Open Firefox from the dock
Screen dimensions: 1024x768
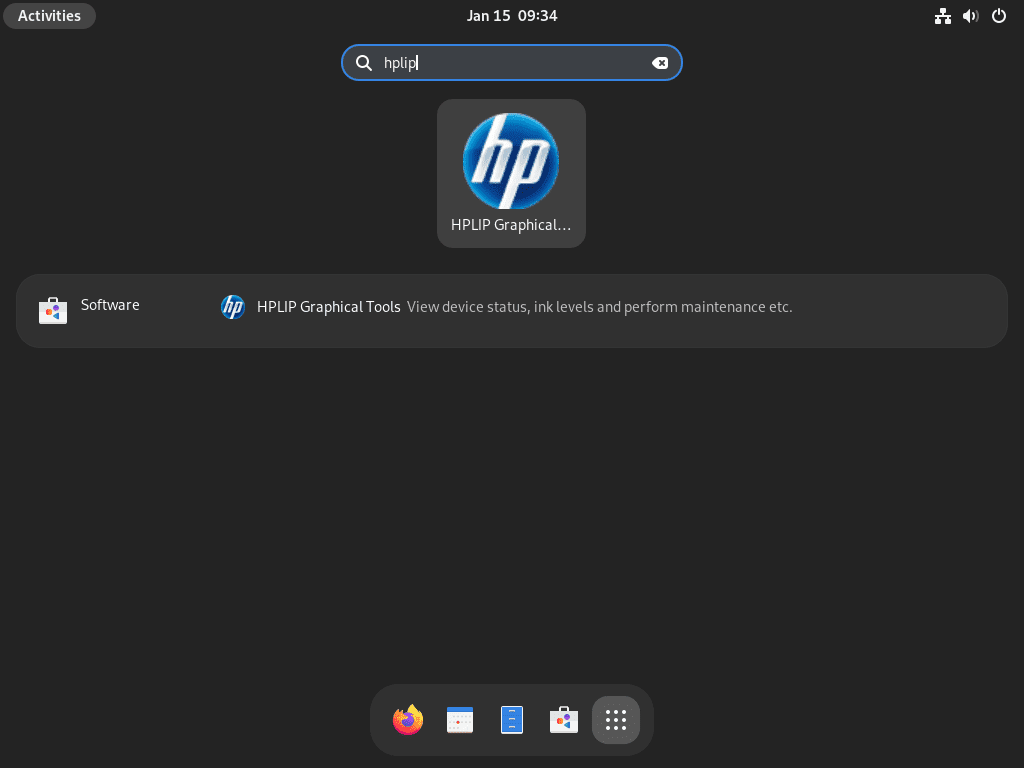(x=407, y=719)
